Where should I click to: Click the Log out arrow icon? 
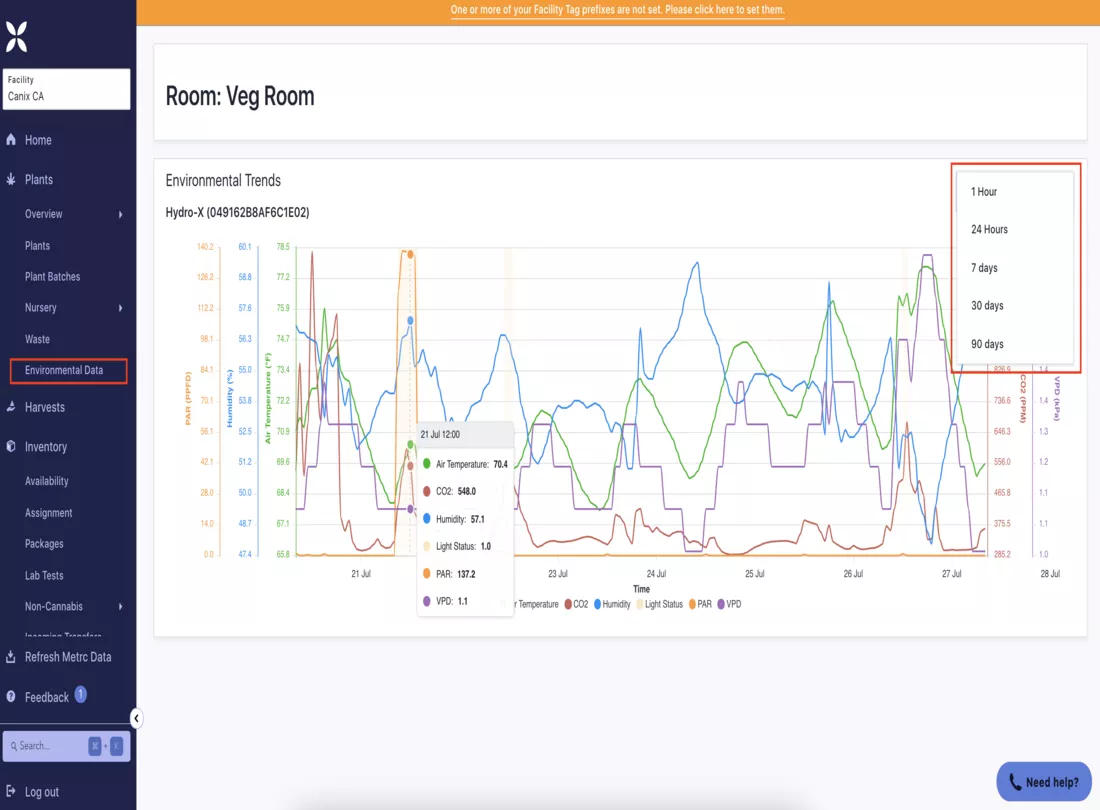click(x=11, y=791)
